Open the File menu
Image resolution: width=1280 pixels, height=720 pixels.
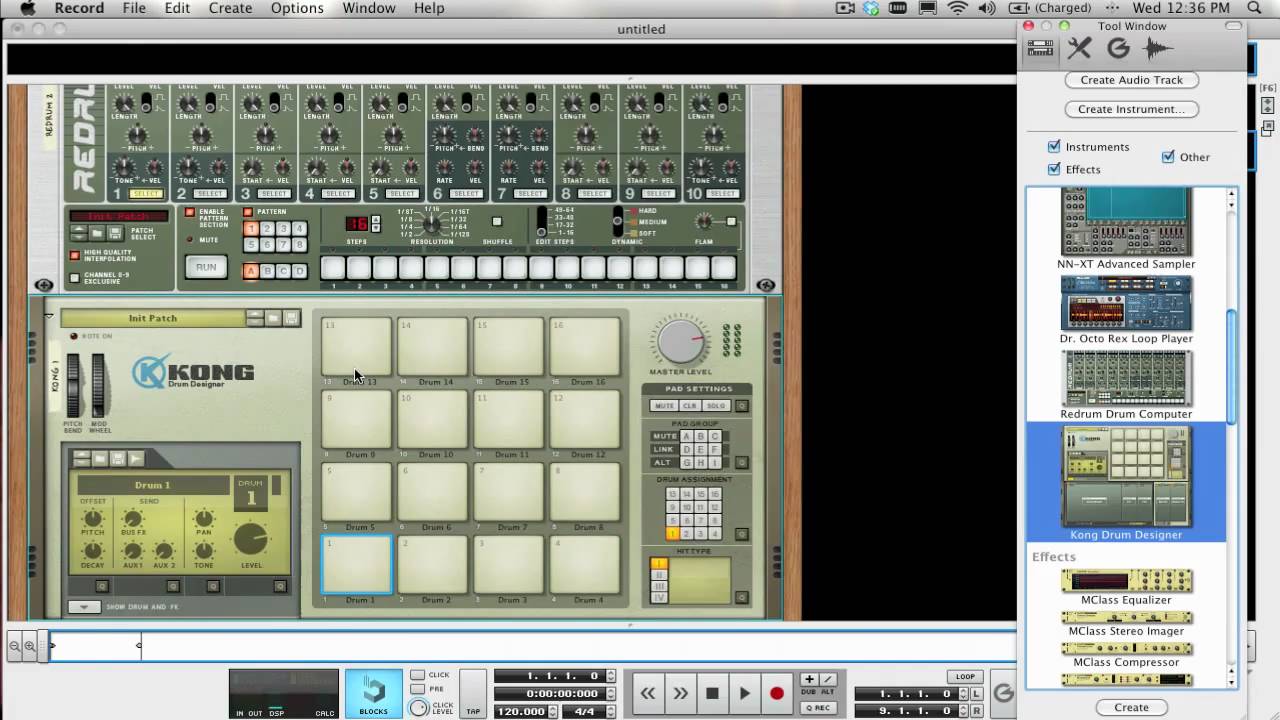coord(134,8)
